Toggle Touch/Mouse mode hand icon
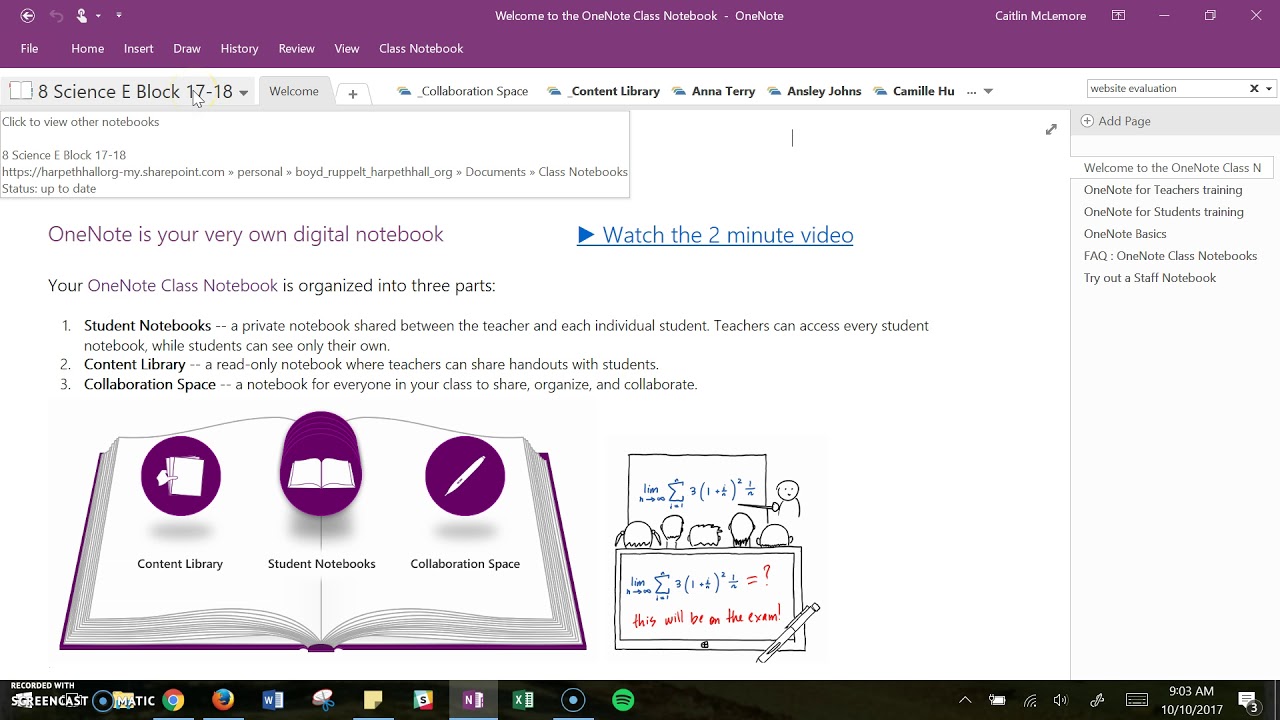The image size is (1280, 720). pyautogui.click(x=82, y=15)
